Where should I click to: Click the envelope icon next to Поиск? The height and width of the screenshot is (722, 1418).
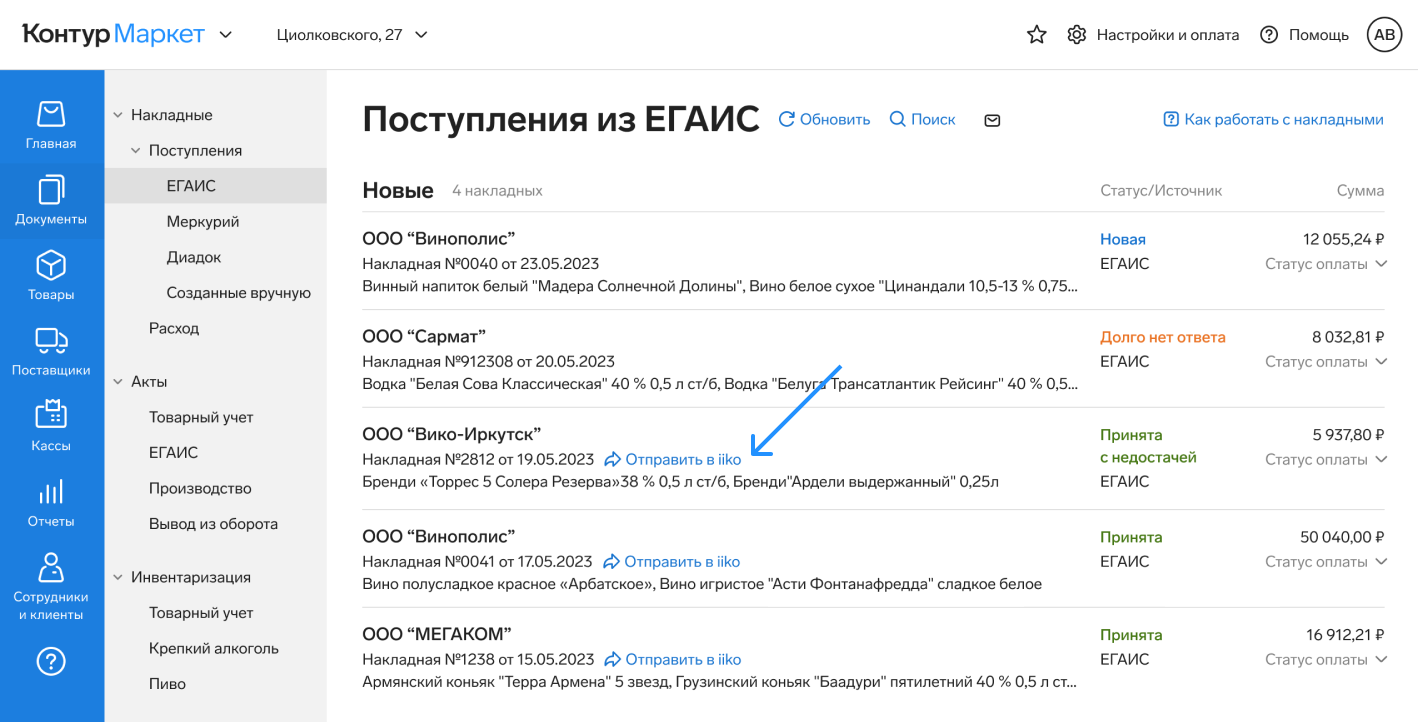992,120
